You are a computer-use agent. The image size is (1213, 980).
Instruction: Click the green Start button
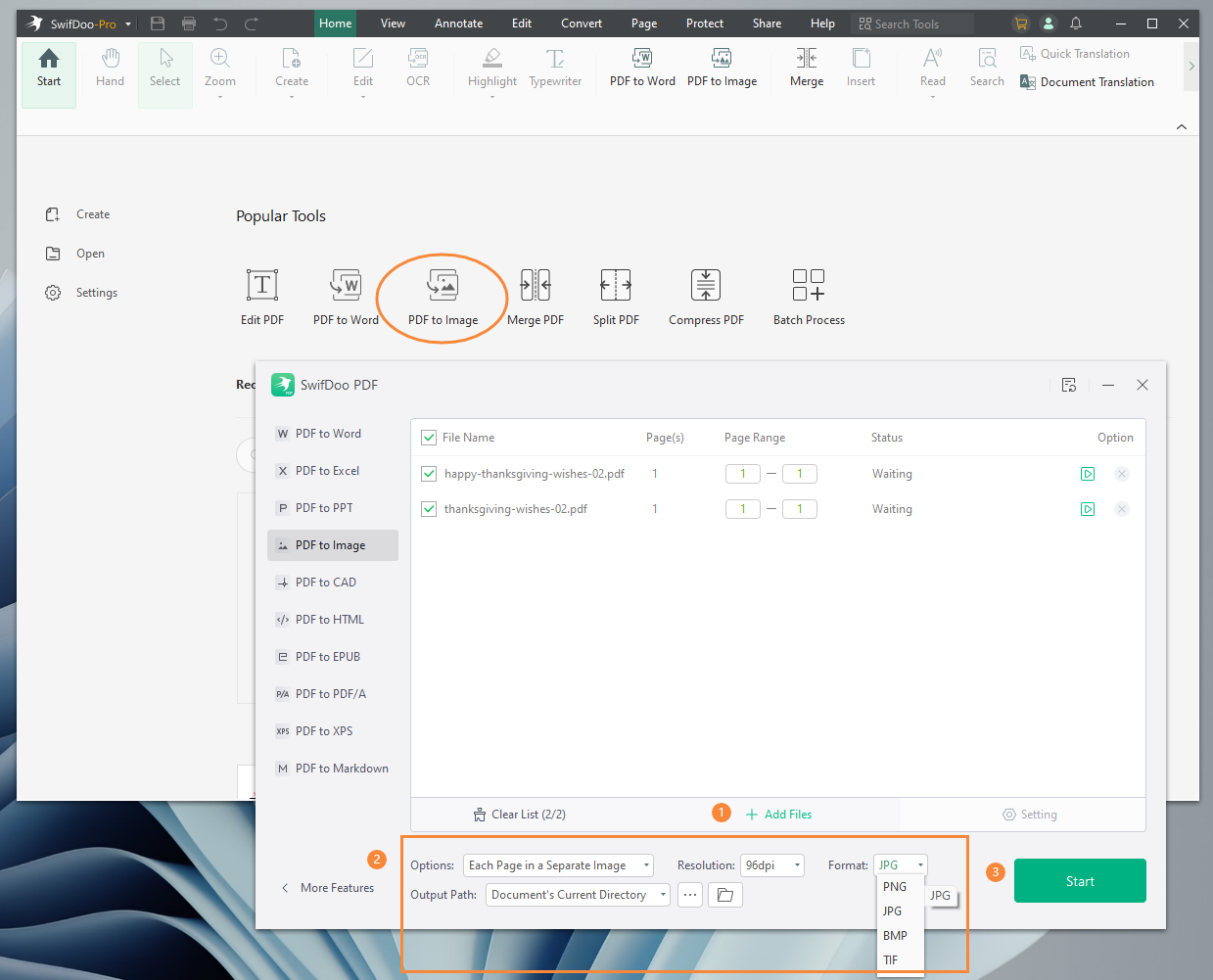1080,881
